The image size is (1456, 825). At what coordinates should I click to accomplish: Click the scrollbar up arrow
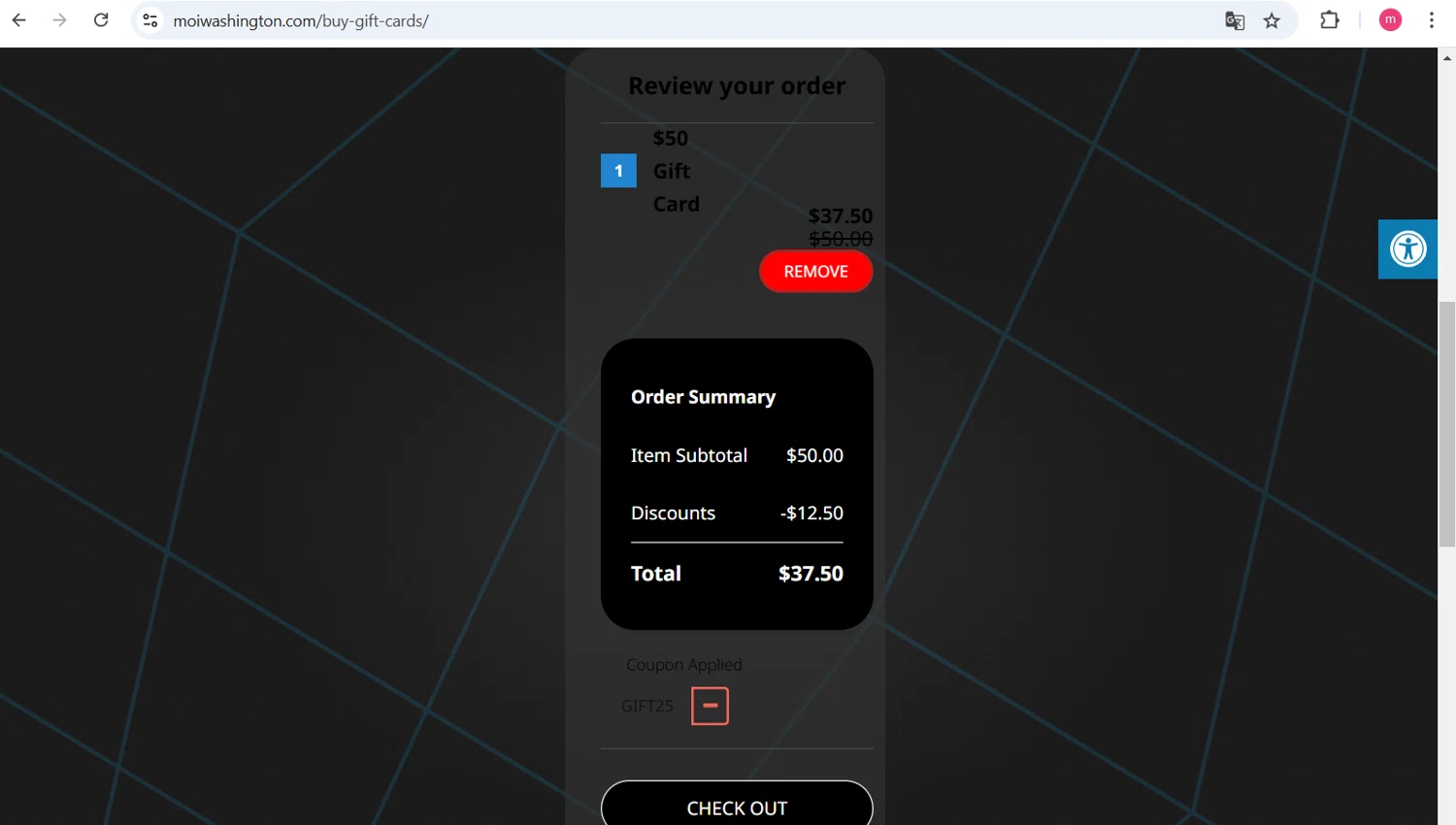click(1446, 58)
